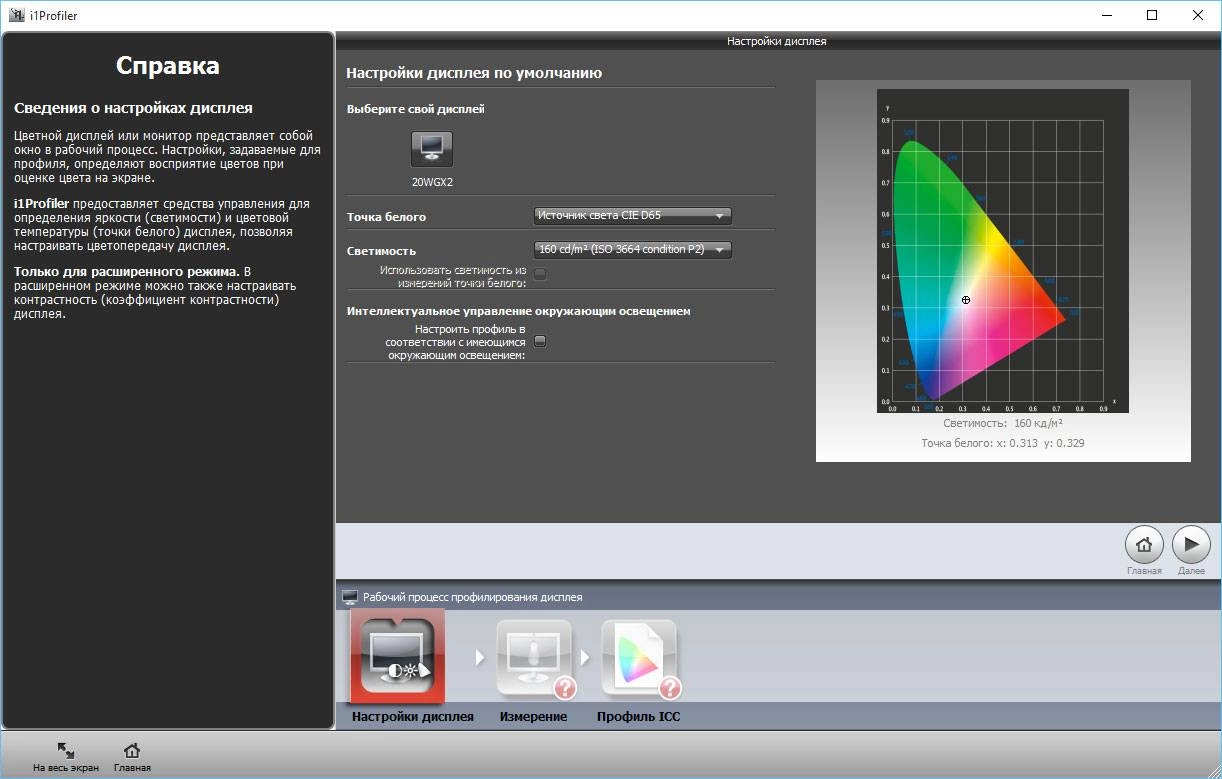Click Настройки дисплея по умолчанию heading
The image size is (1222, 779).
click(474, 73)
